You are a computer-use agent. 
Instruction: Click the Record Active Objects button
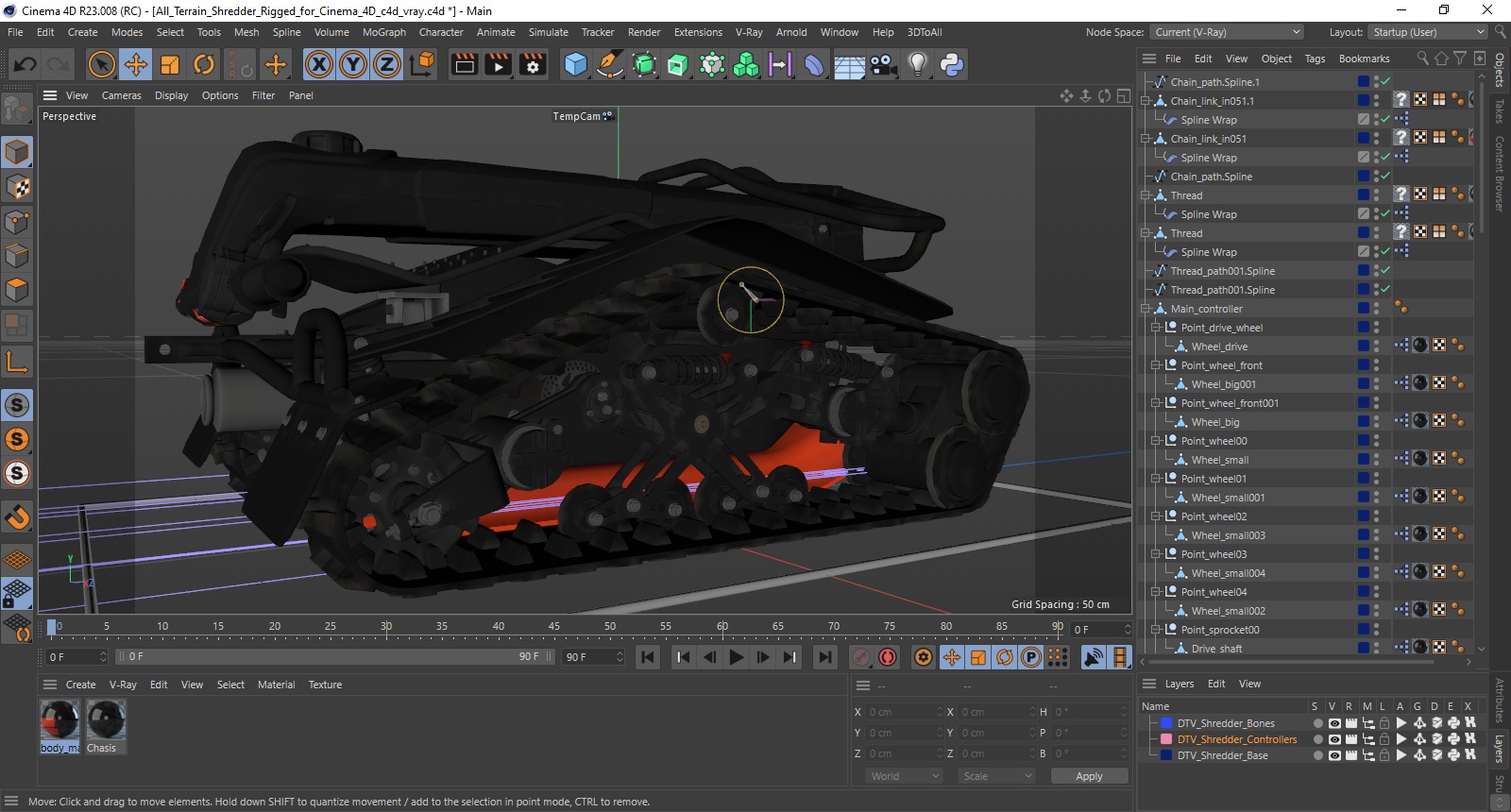tap(861, 657)
